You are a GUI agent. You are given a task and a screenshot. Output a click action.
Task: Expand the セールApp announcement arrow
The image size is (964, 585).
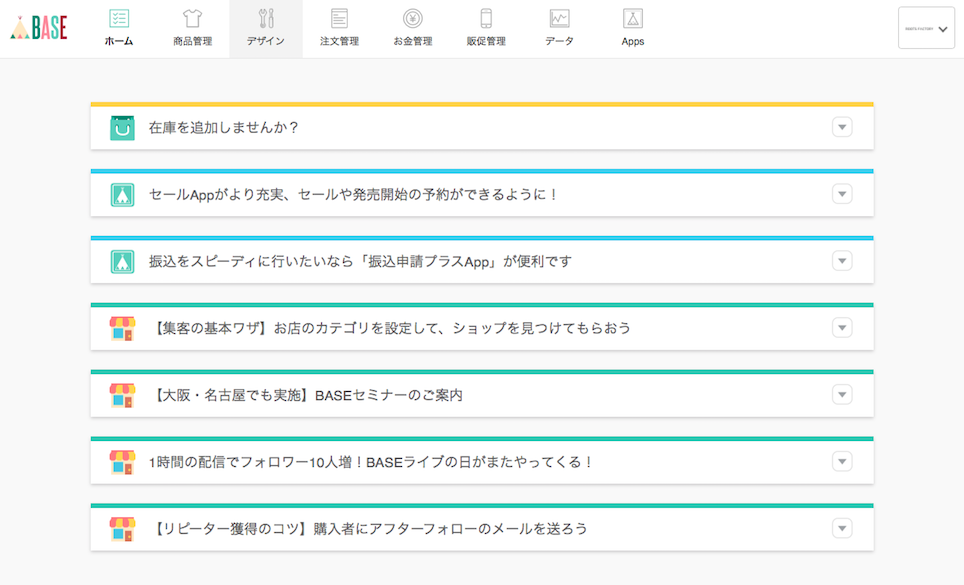tap(842, 194)
